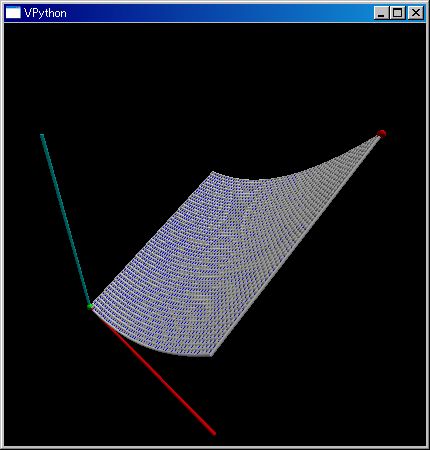Click the lower tip of the red axis
The image size is (430, 450).
pos(214,433)
